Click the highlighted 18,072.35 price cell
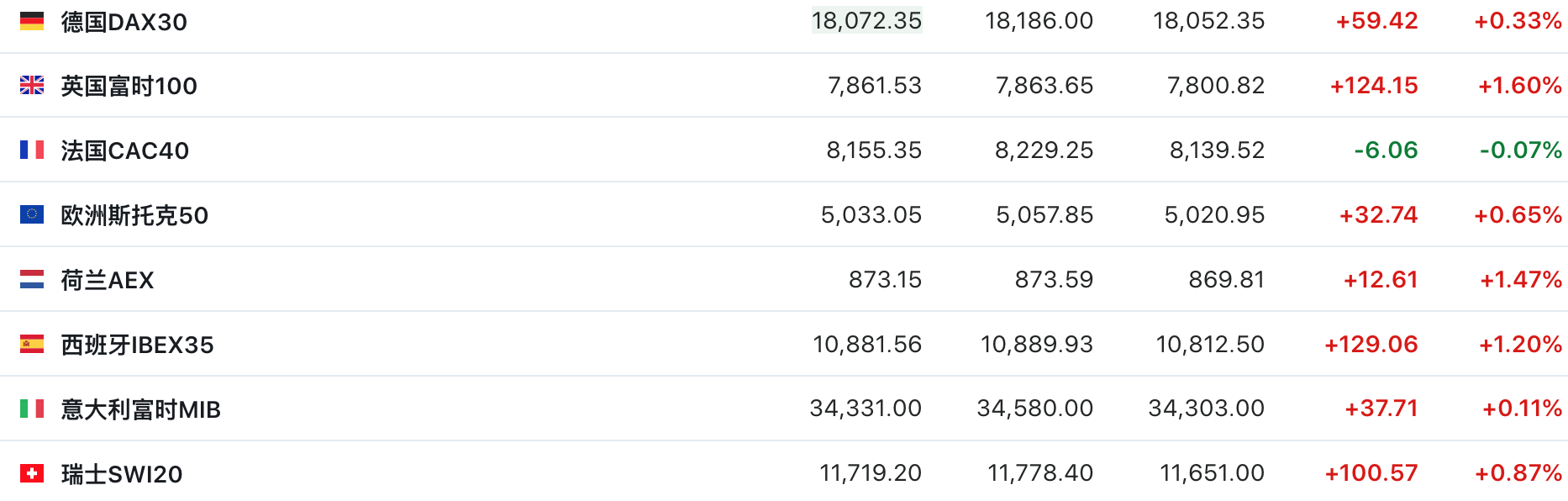The width and height of the screenshot is (1568, 501). [866, 20]
